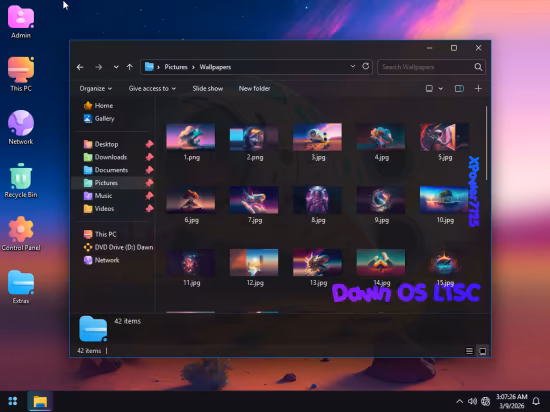
Task: Open Give access to menu
Action: pyautogui.click(x=152, y=88)
